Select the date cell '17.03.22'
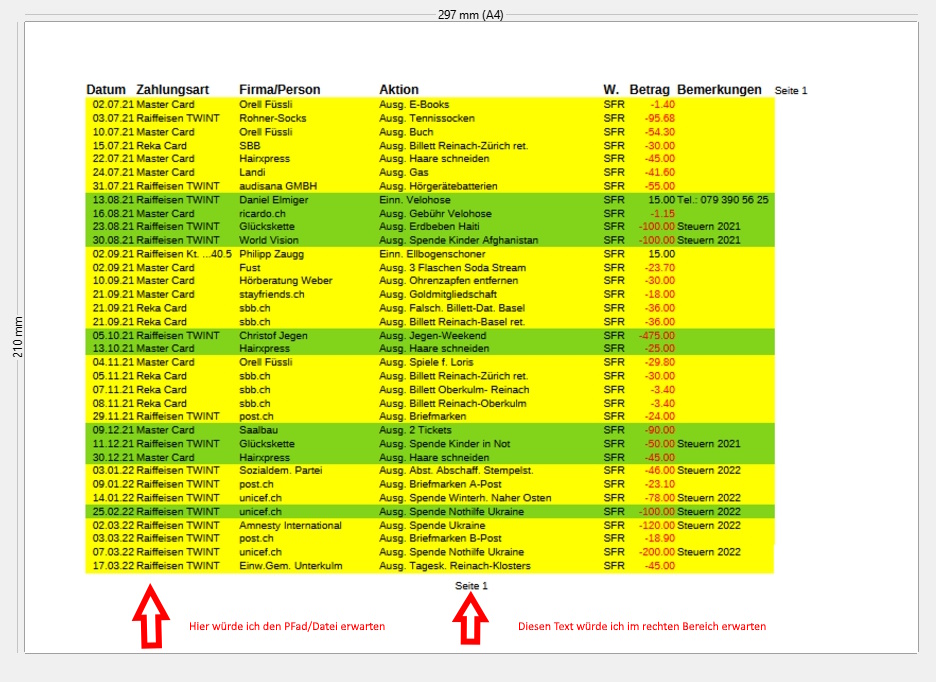 [x=113, y=566]
